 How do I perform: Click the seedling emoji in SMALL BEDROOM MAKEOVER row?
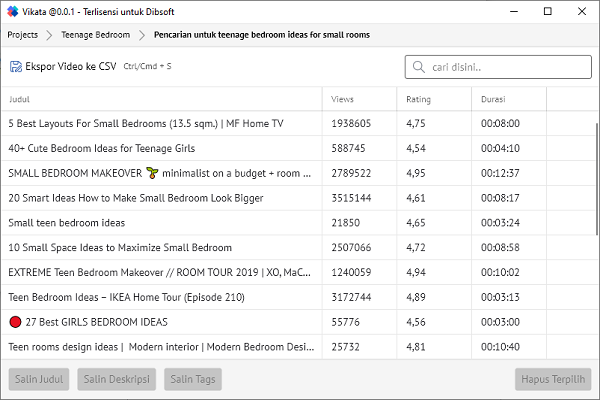(x=152, y=173)
